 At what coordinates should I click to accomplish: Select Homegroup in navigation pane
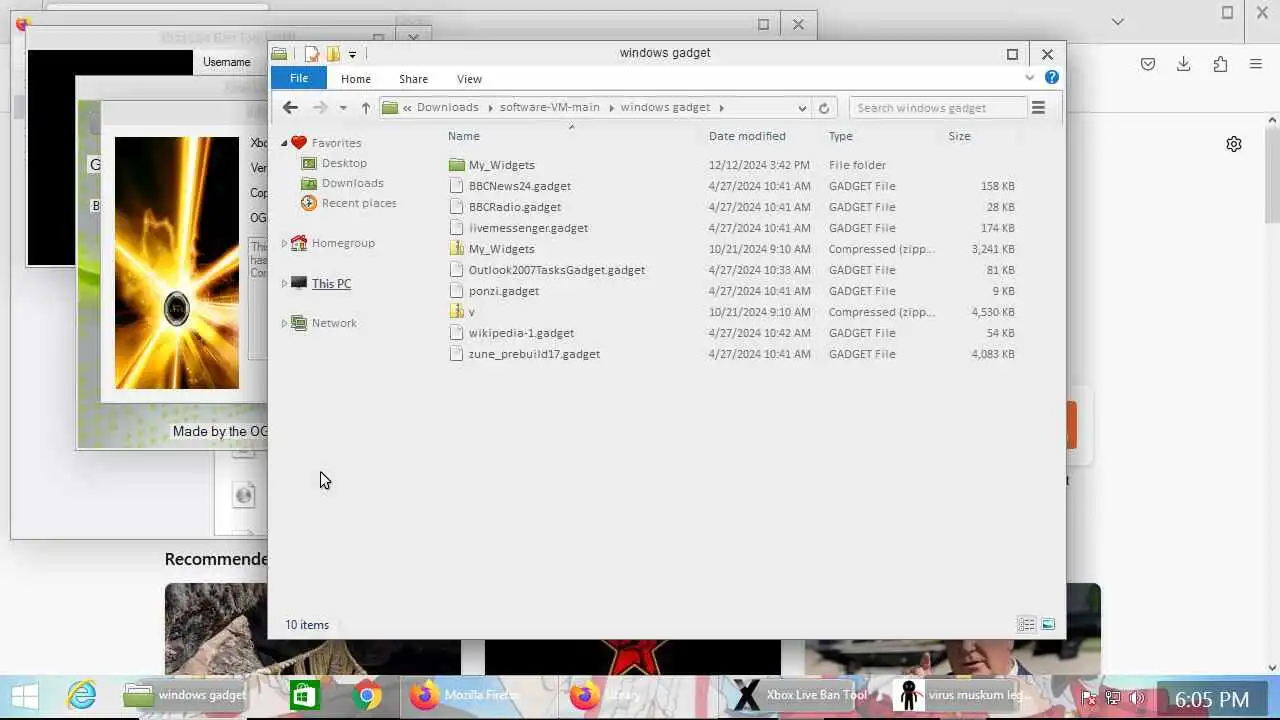(343, 243)
